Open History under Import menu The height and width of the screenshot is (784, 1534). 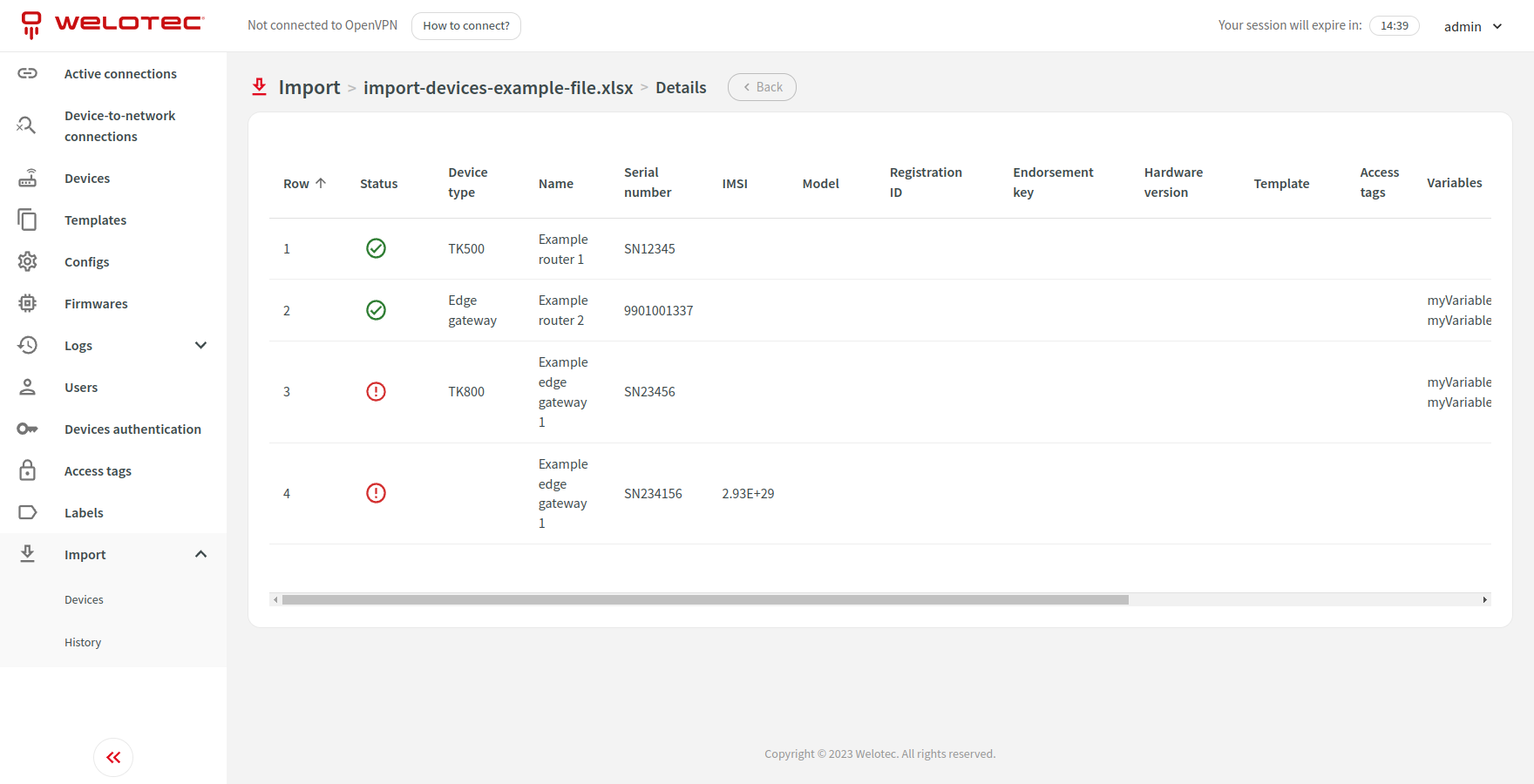83,642
